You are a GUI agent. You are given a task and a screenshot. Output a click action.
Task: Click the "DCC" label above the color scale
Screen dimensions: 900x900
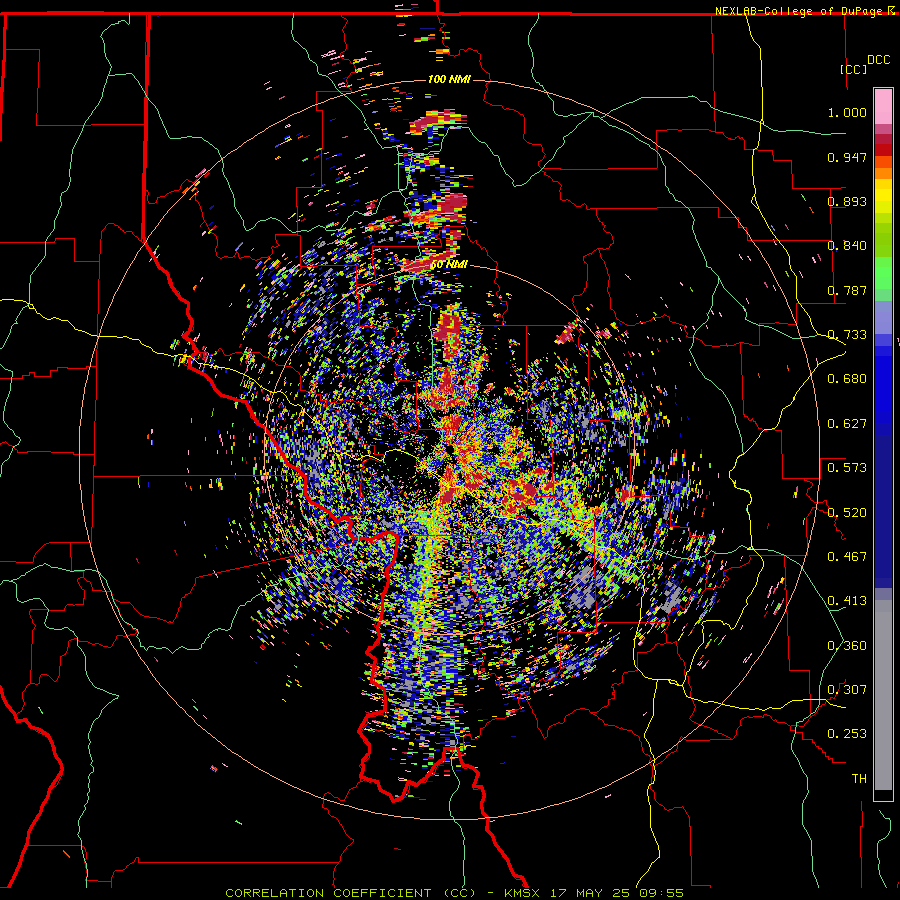[878, 60]
